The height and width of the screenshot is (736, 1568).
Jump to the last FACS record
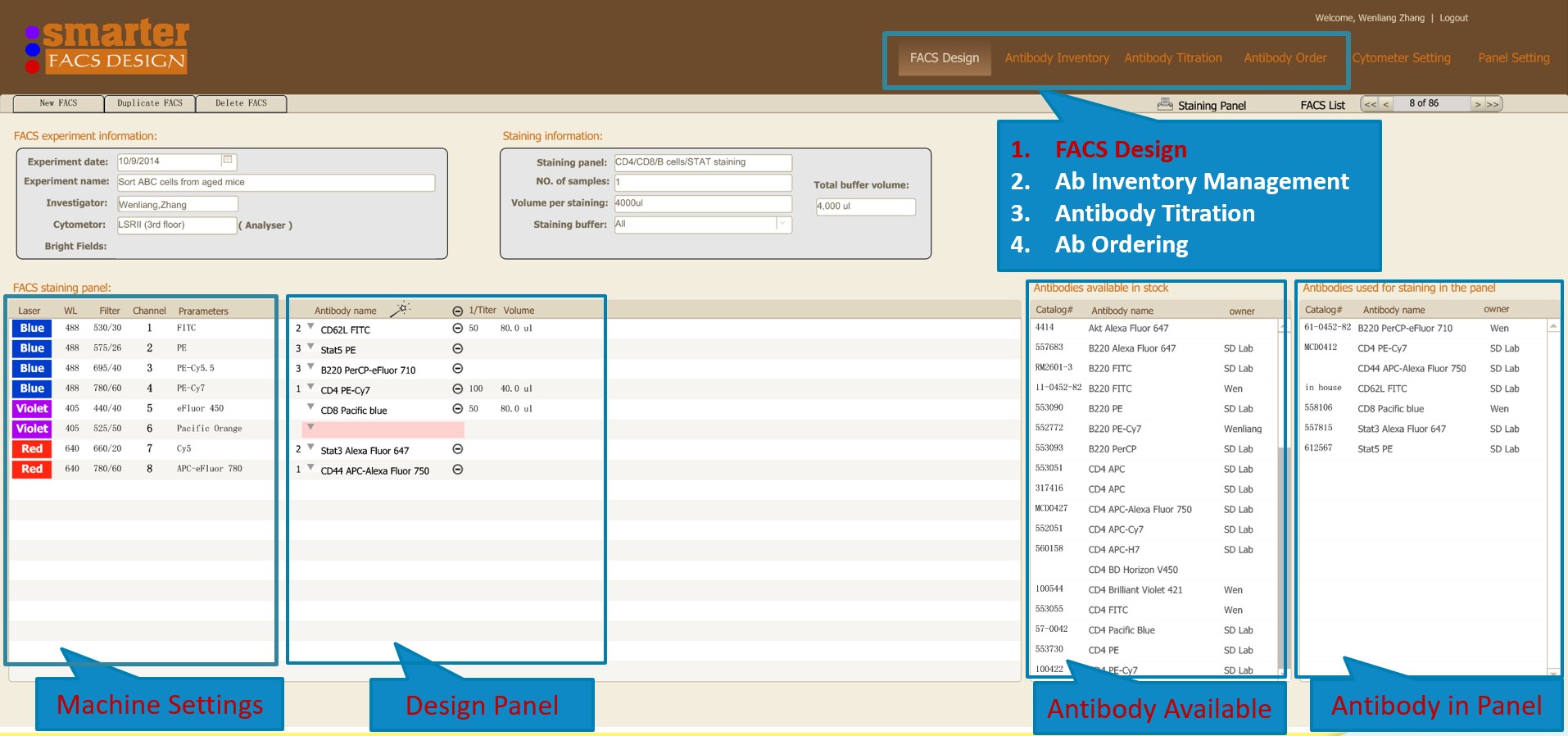[1493, 104]
